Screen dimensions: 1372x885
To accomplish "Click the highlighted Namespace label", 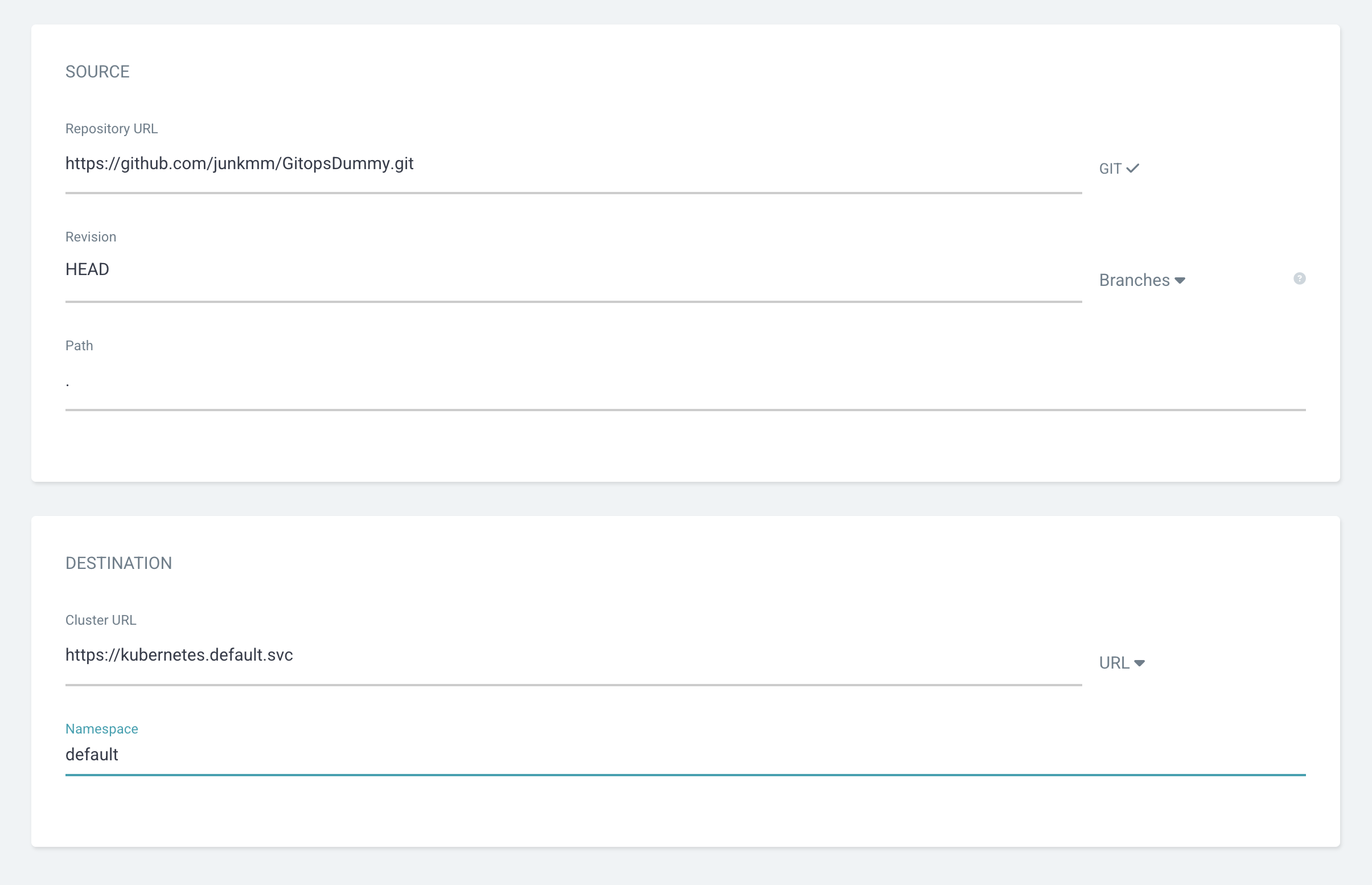I will tap(102, 729).
